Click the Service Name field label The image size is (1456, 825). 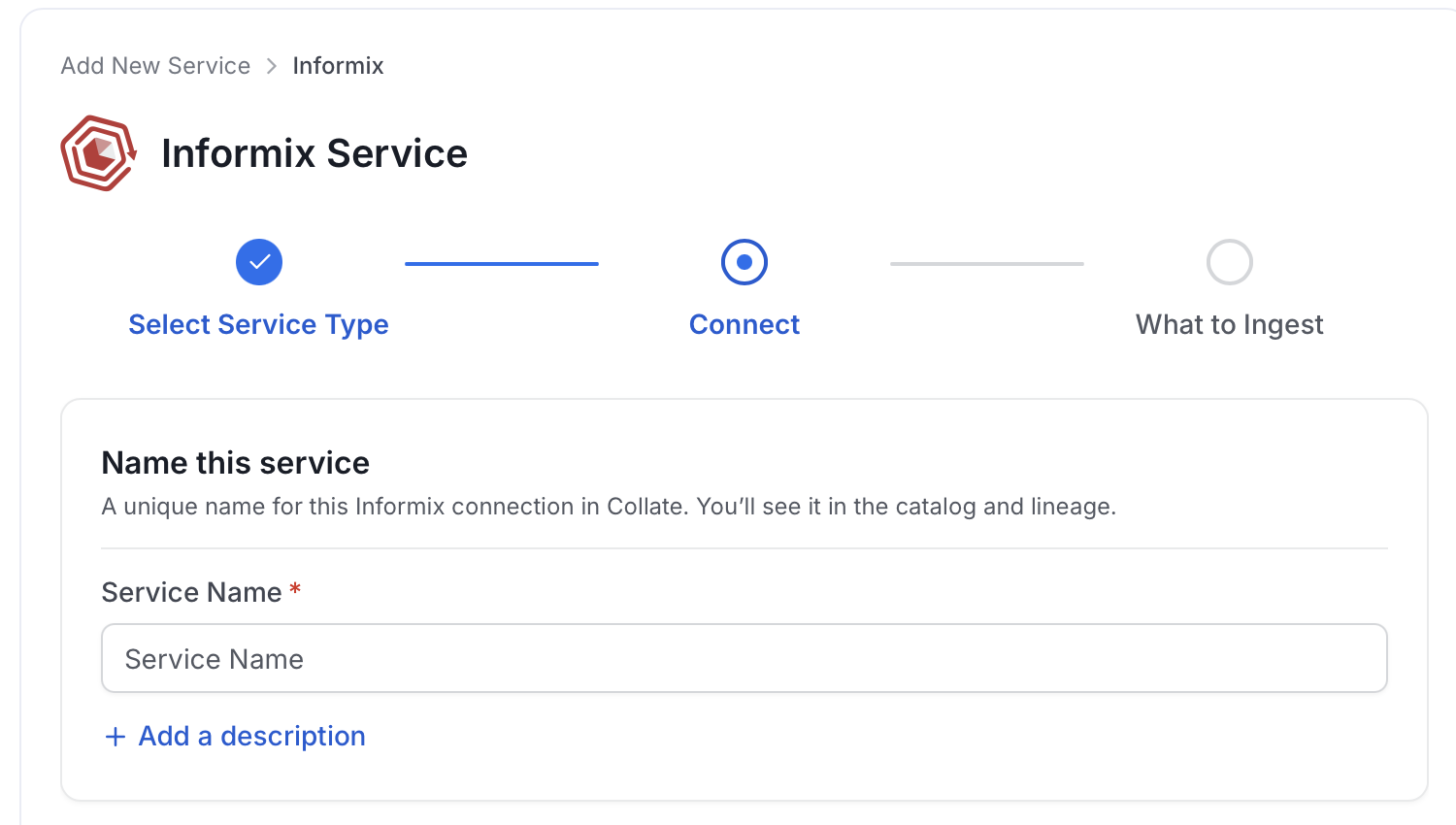192,592
